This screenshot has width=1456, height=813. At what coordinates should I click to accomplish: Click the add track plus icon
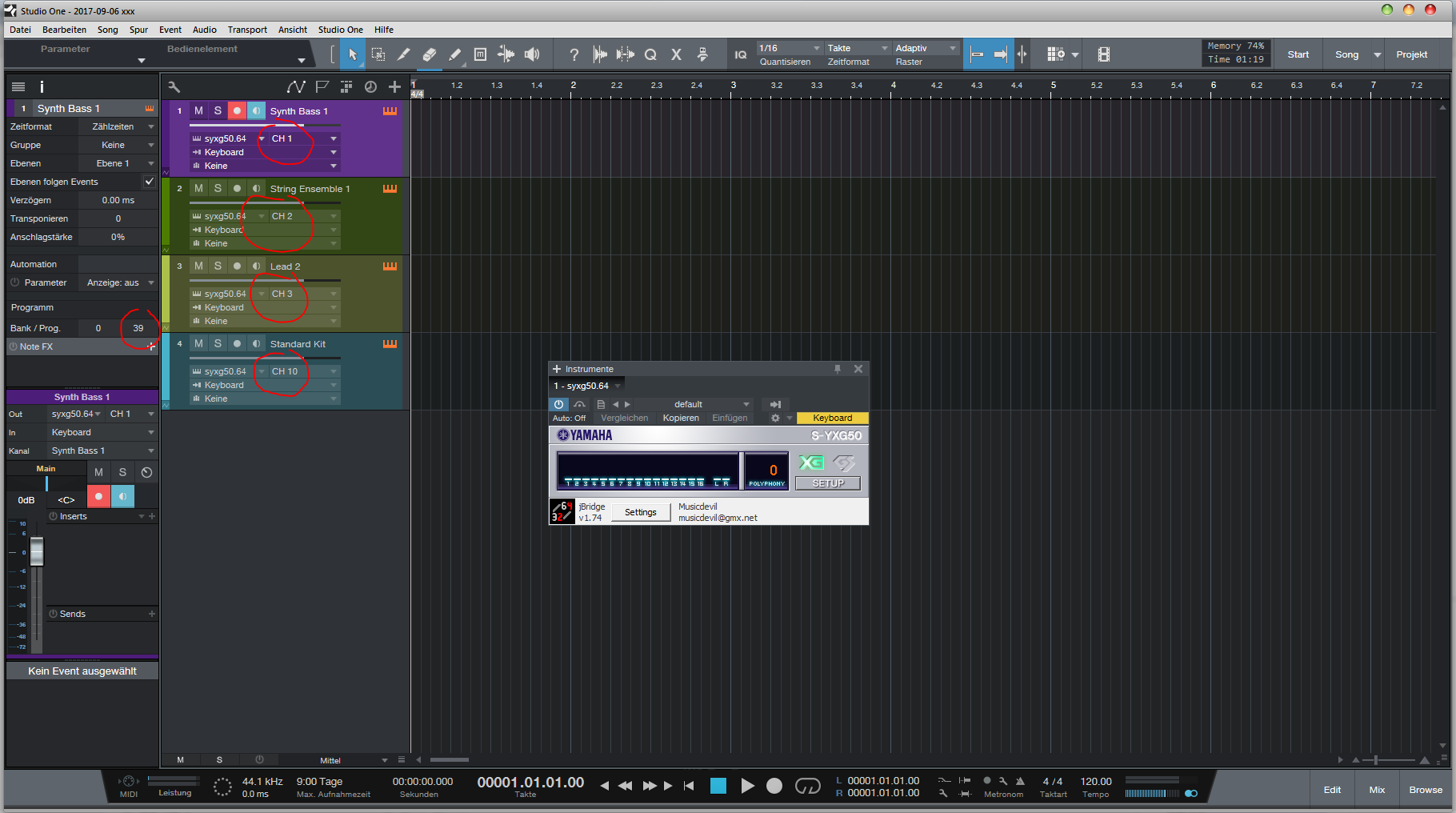pyautogui.click(x=394, y=86)
